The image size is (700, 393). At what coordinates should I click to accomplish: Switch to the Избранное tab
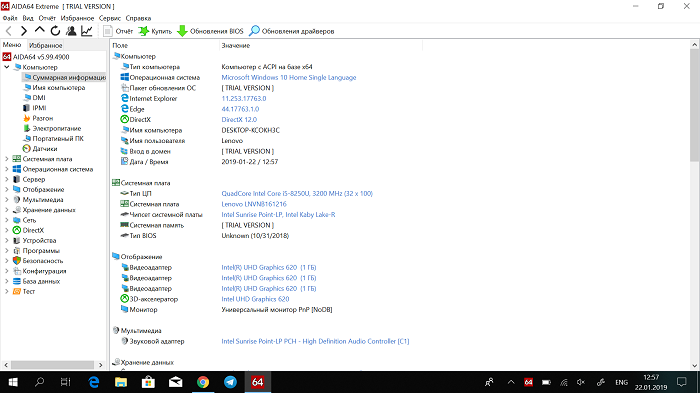pos(46,46)
